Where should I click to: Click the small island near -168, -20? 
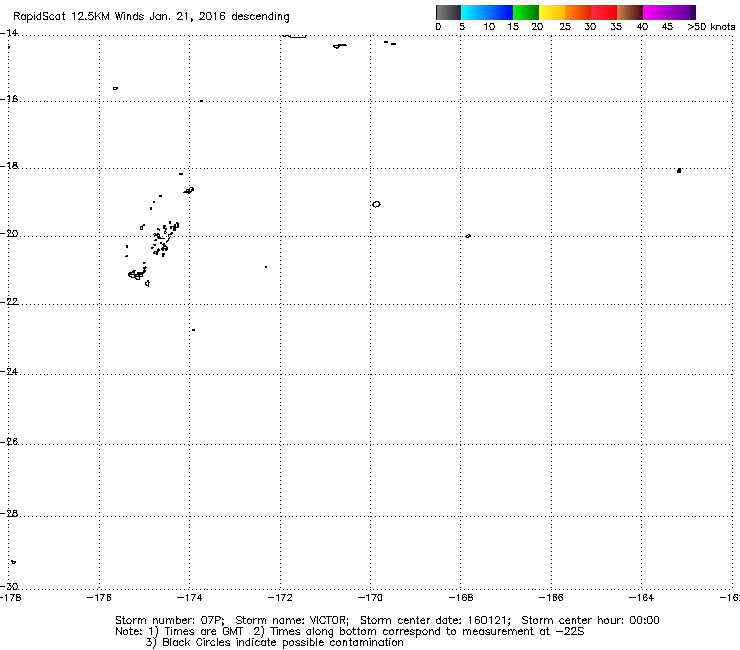click(468, 236)
